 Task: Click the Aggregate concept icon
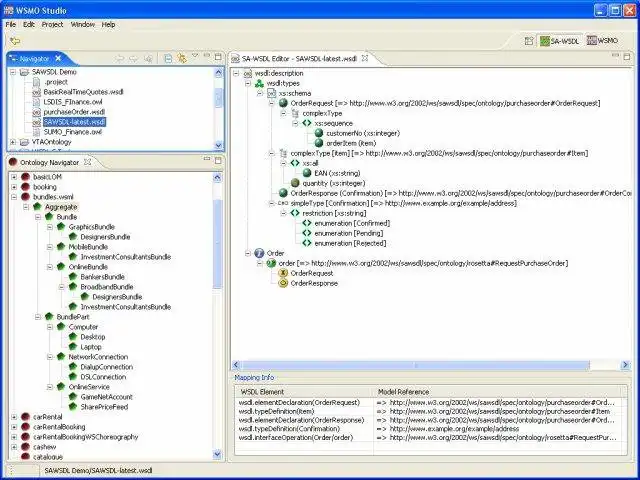coord(38,207)
